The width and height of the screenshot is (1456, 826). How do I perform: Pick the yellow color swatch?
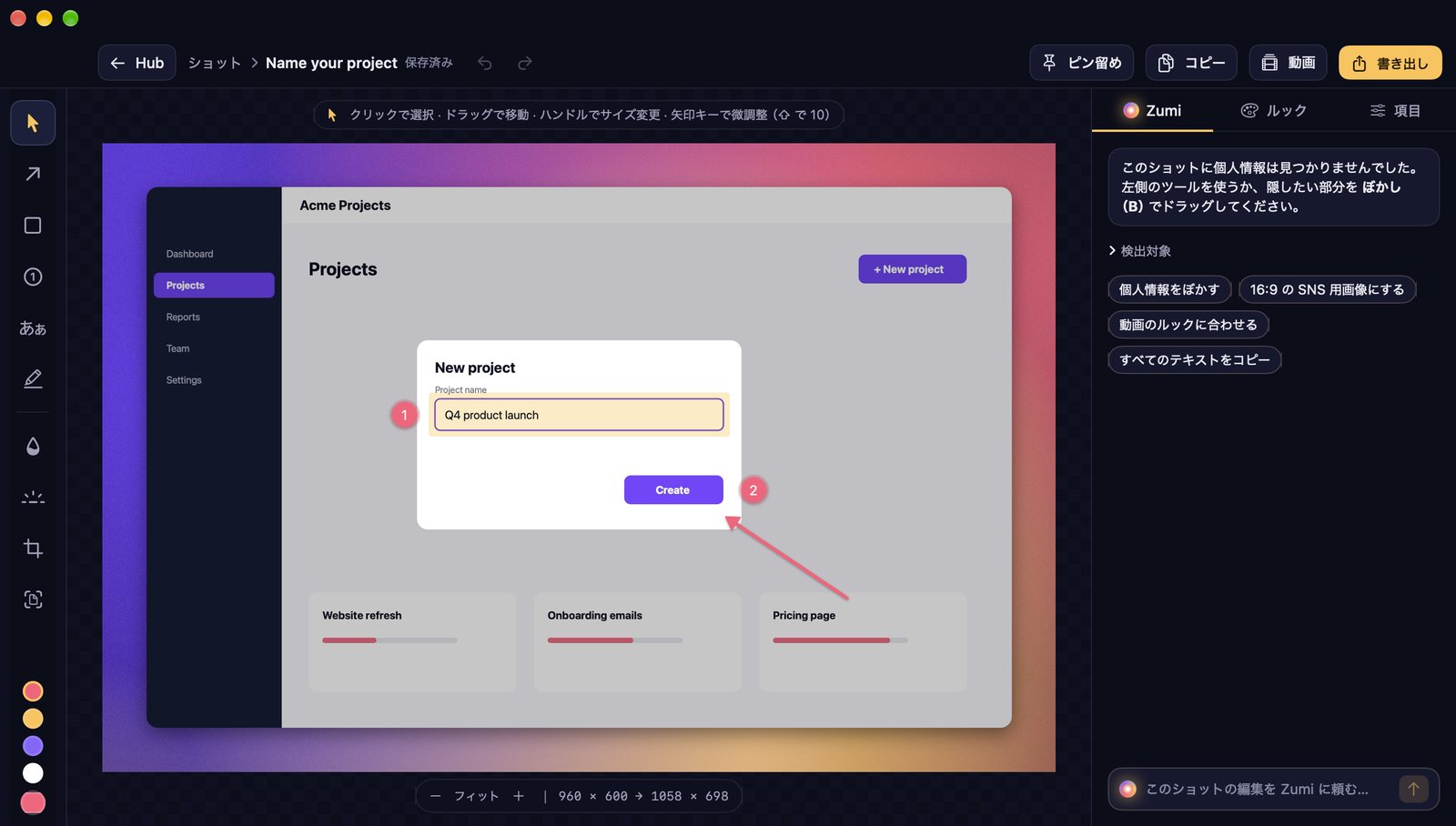click(33, 719)
